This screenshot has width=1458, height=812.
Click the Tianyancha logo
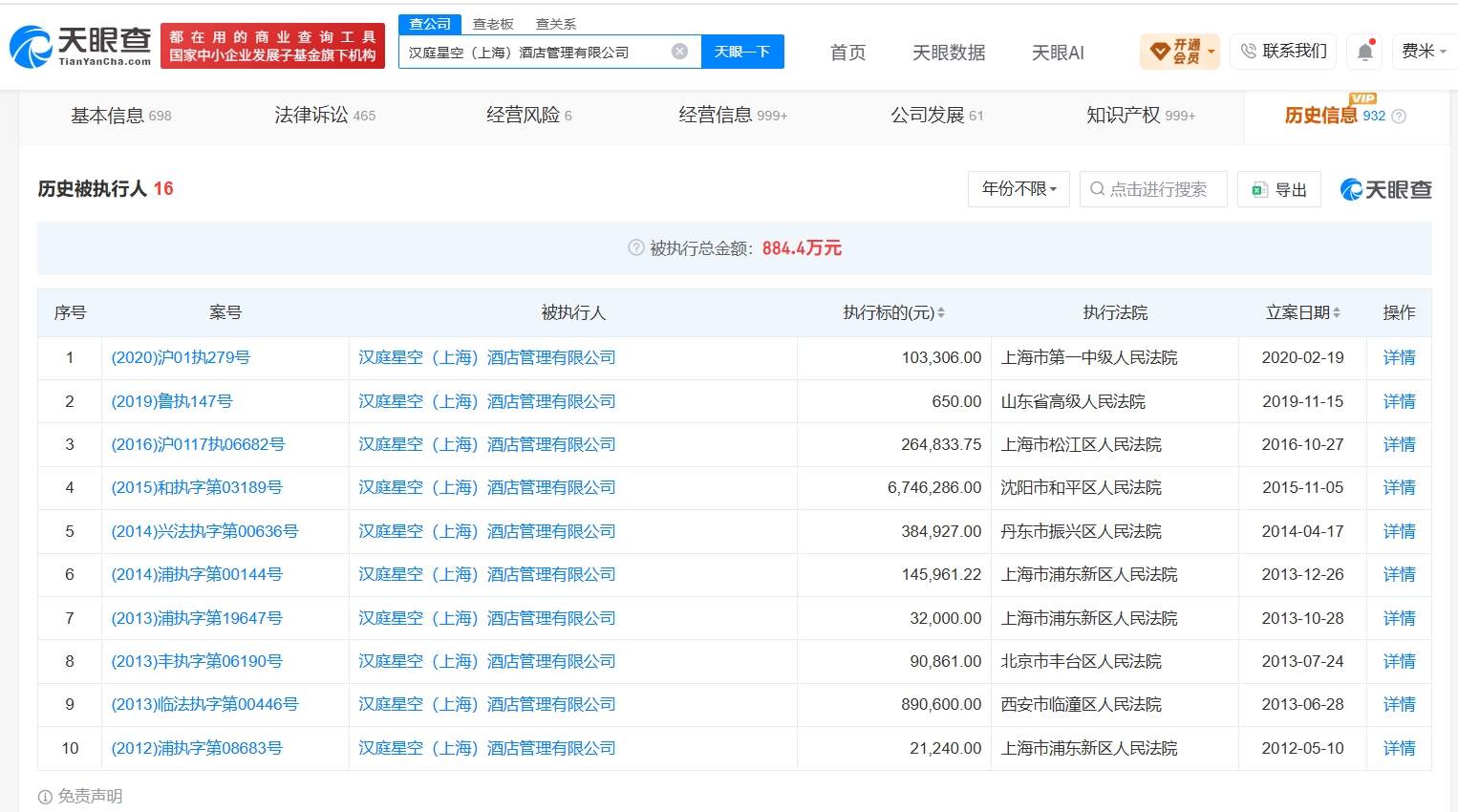coord(80,46)
